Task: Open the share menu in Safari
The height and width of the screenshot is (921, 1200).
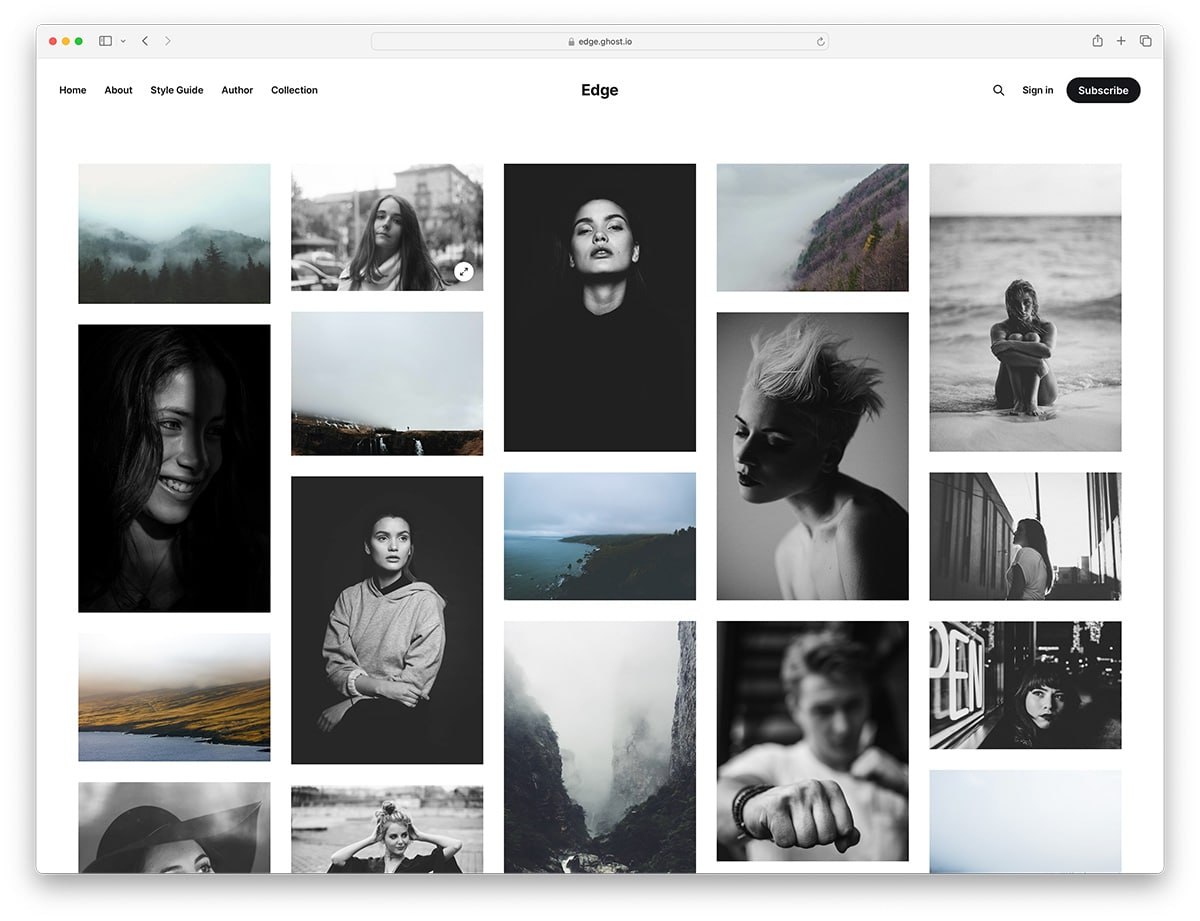Action: (x=1097, y=40)
